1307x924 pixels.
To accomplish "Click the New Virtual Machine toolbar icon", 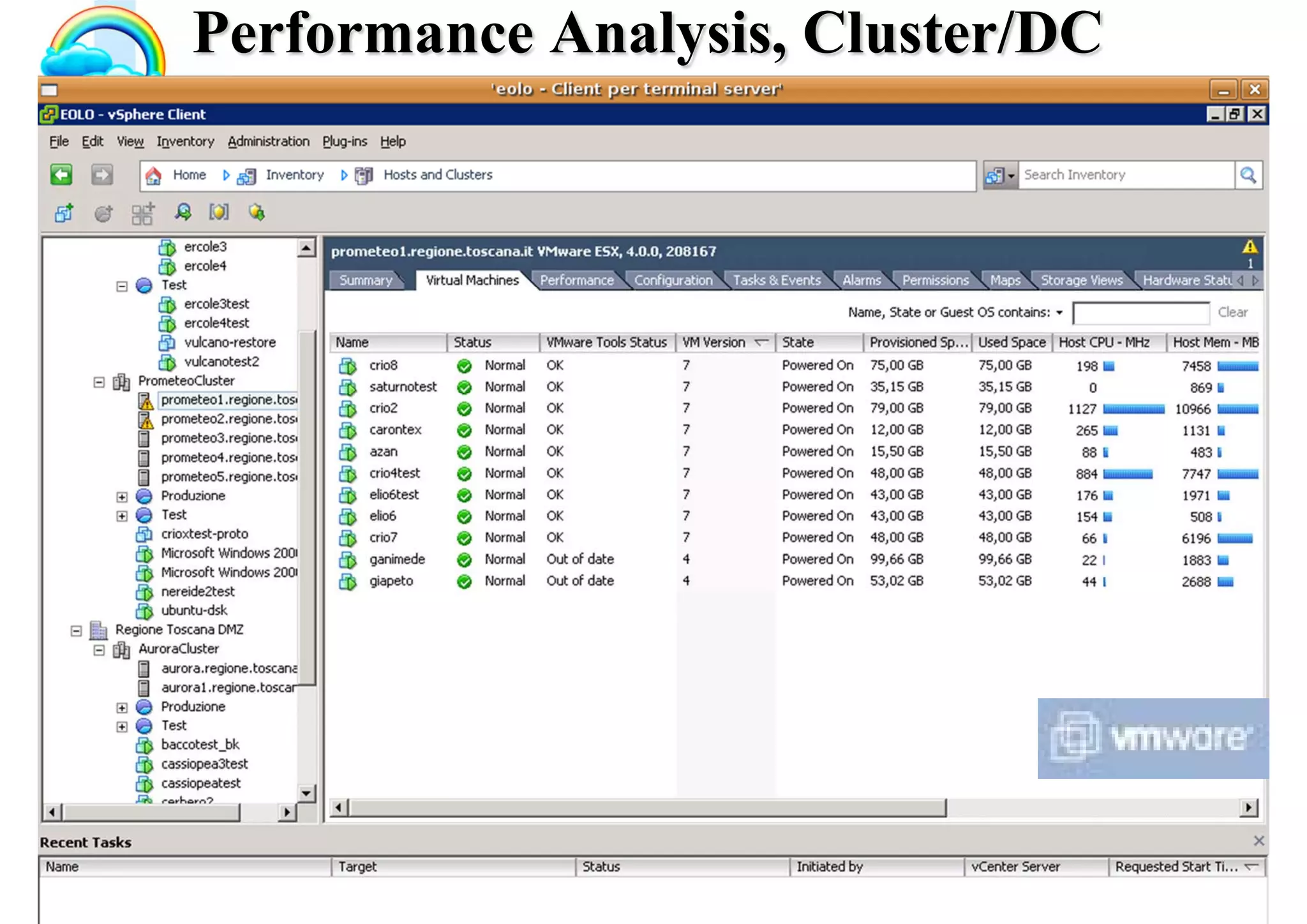I will pos(64,212).
